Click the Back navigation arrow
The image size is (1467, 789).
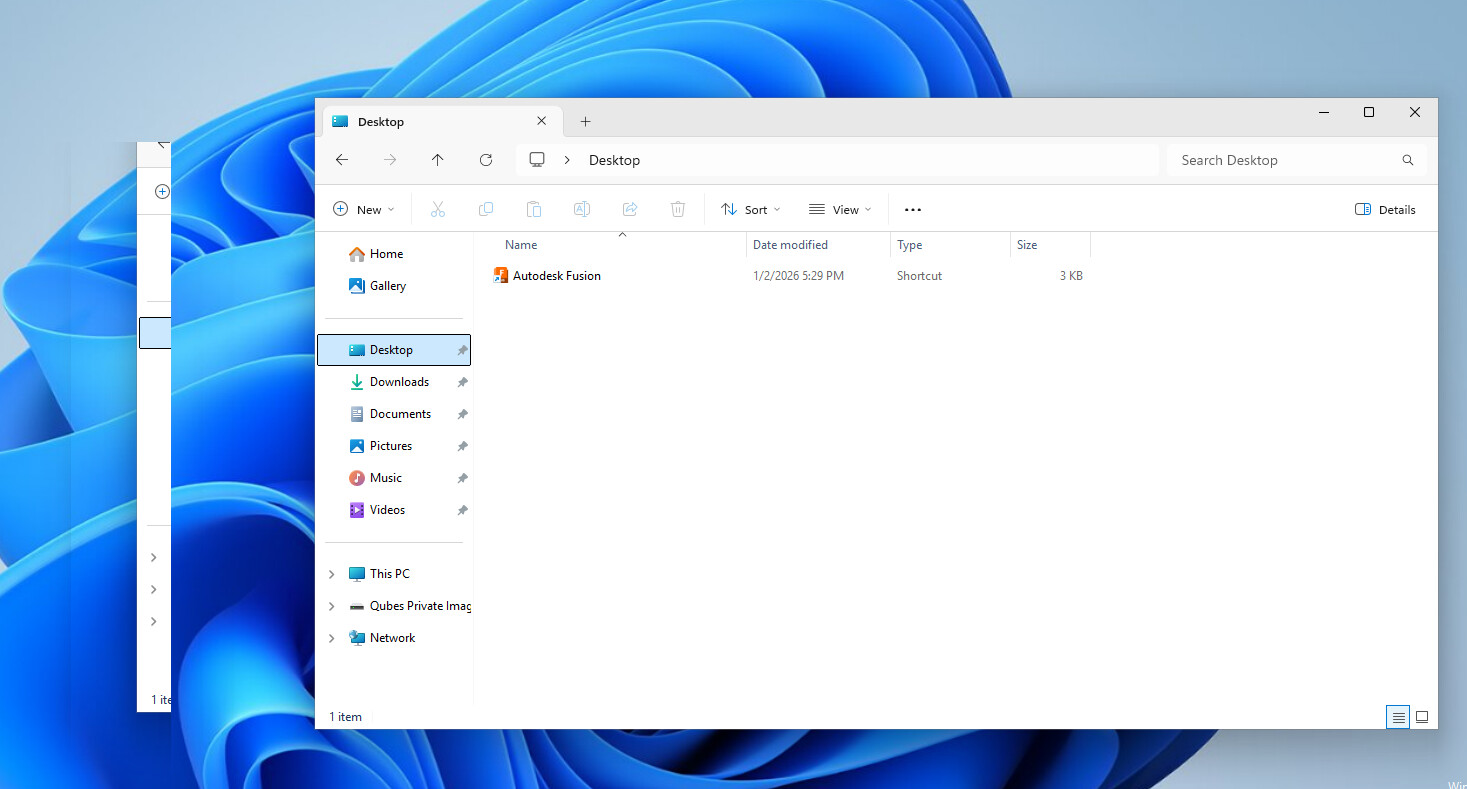point(342,160)
